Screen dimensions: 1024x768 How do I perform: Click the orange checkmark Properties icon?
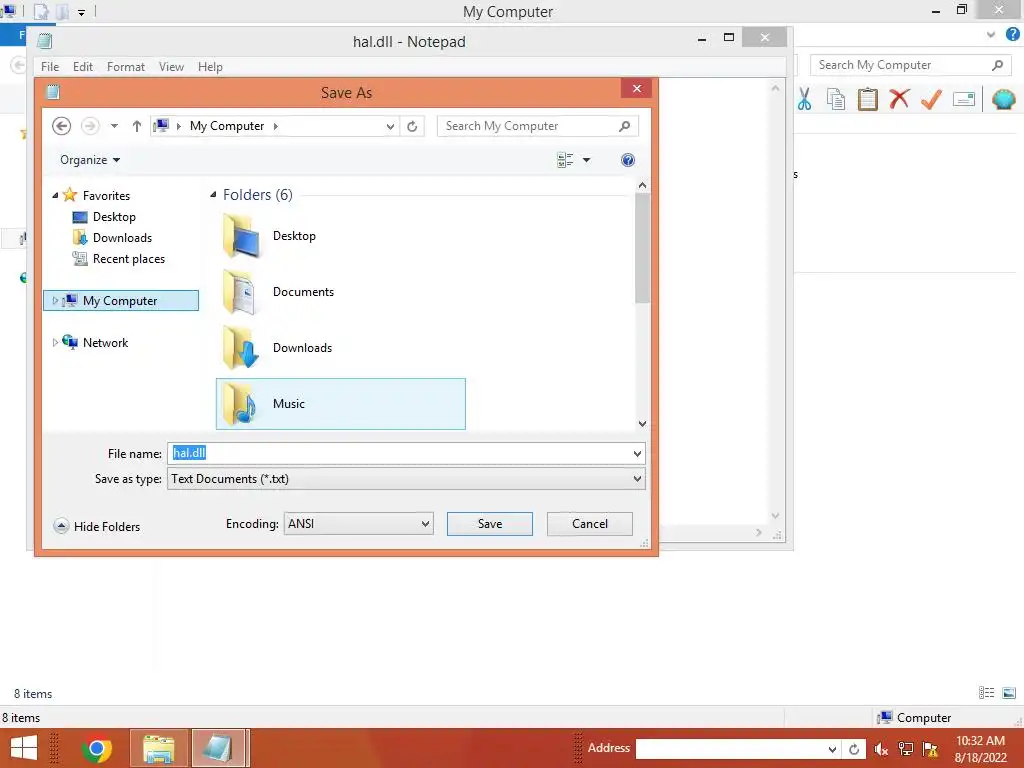[931, 99]
